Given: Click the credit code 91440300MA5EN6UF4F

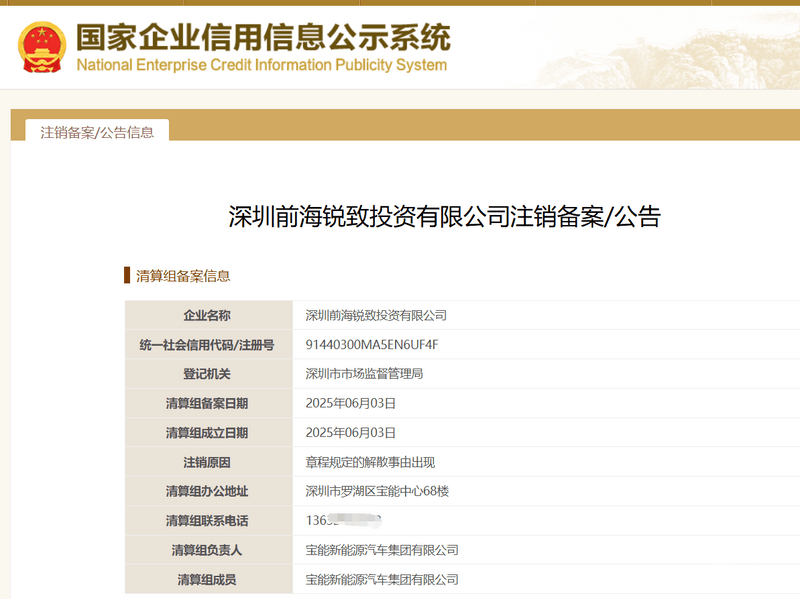Looking at the screenshot, I should click(372, 345).
